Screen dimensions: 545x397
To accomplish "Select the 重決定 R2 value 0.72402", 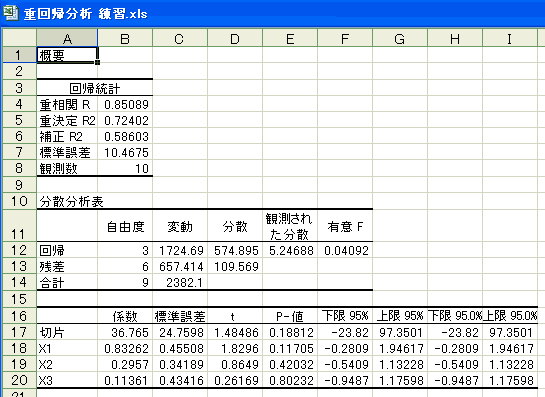I will (125, 120).
